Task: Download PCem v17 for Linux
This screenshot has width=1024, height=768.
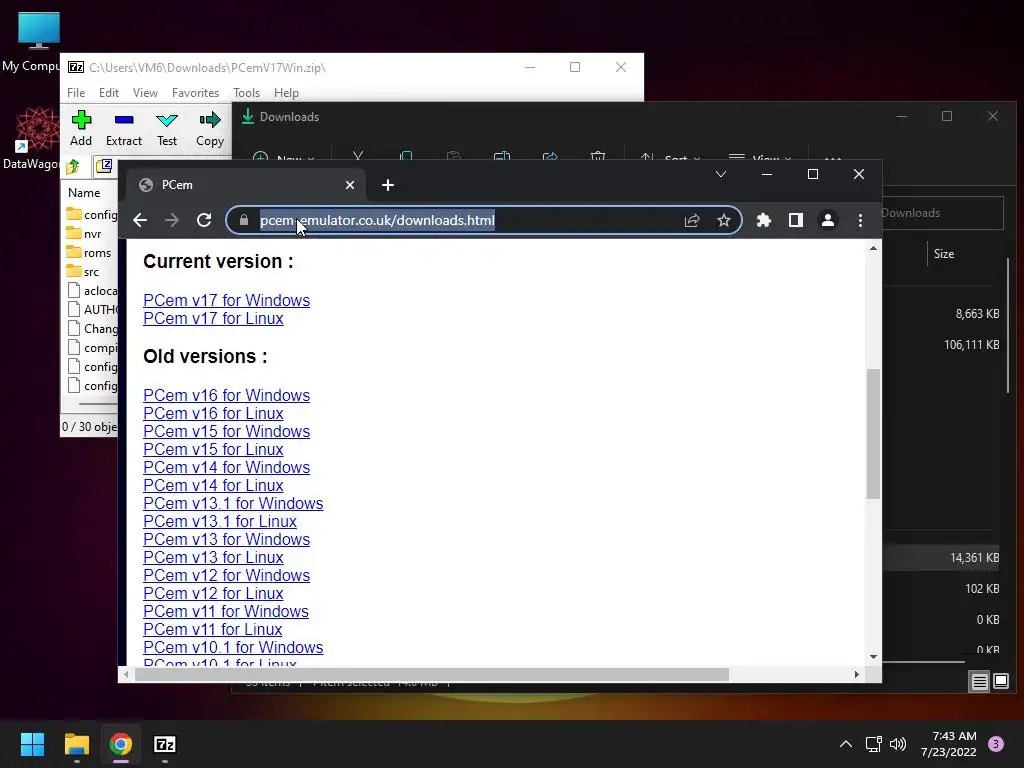Action: pos(213,319)
